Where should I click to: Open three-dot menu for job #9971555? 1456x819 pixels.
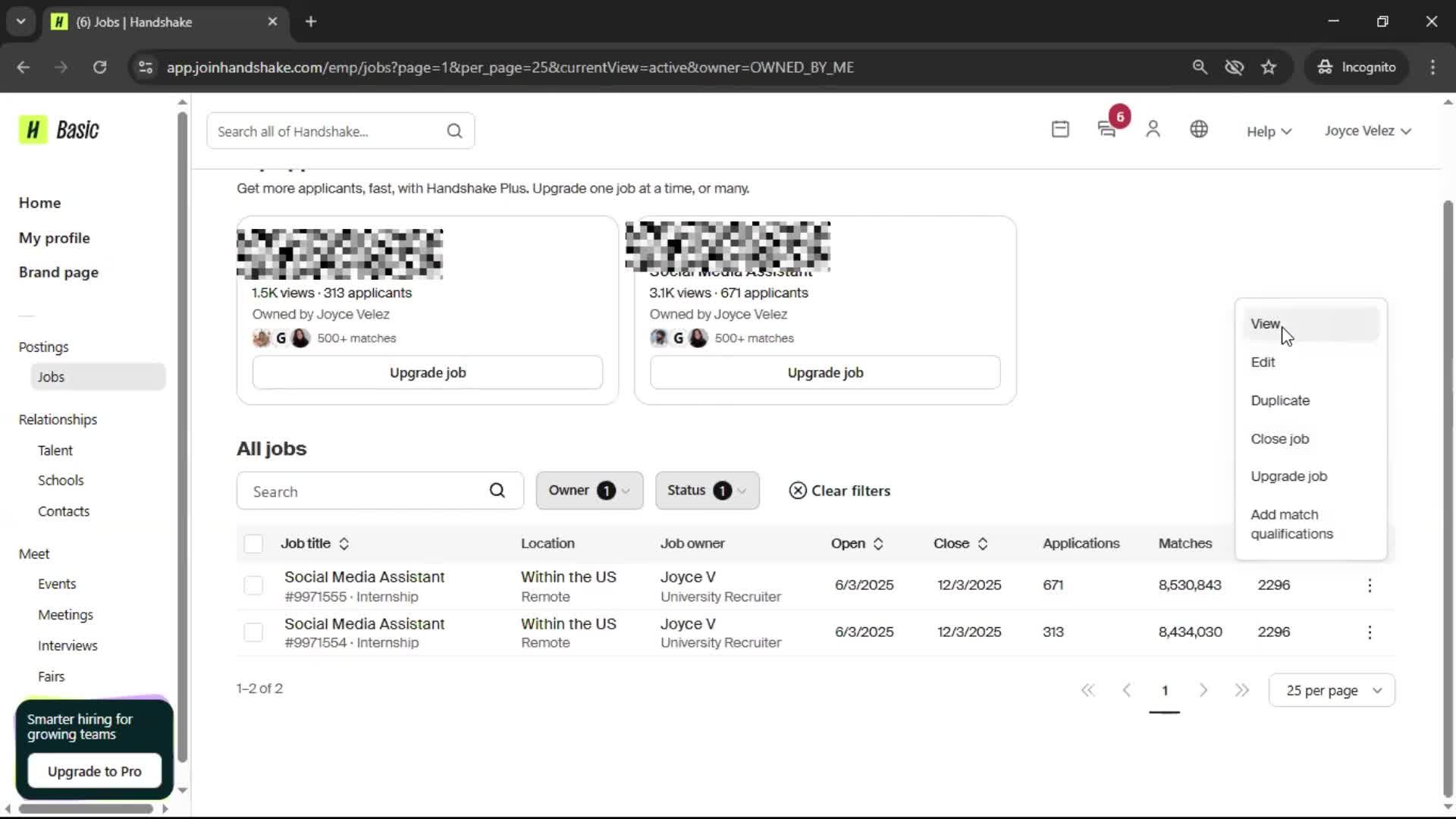pyautogui.click(x=1370, y=585)
